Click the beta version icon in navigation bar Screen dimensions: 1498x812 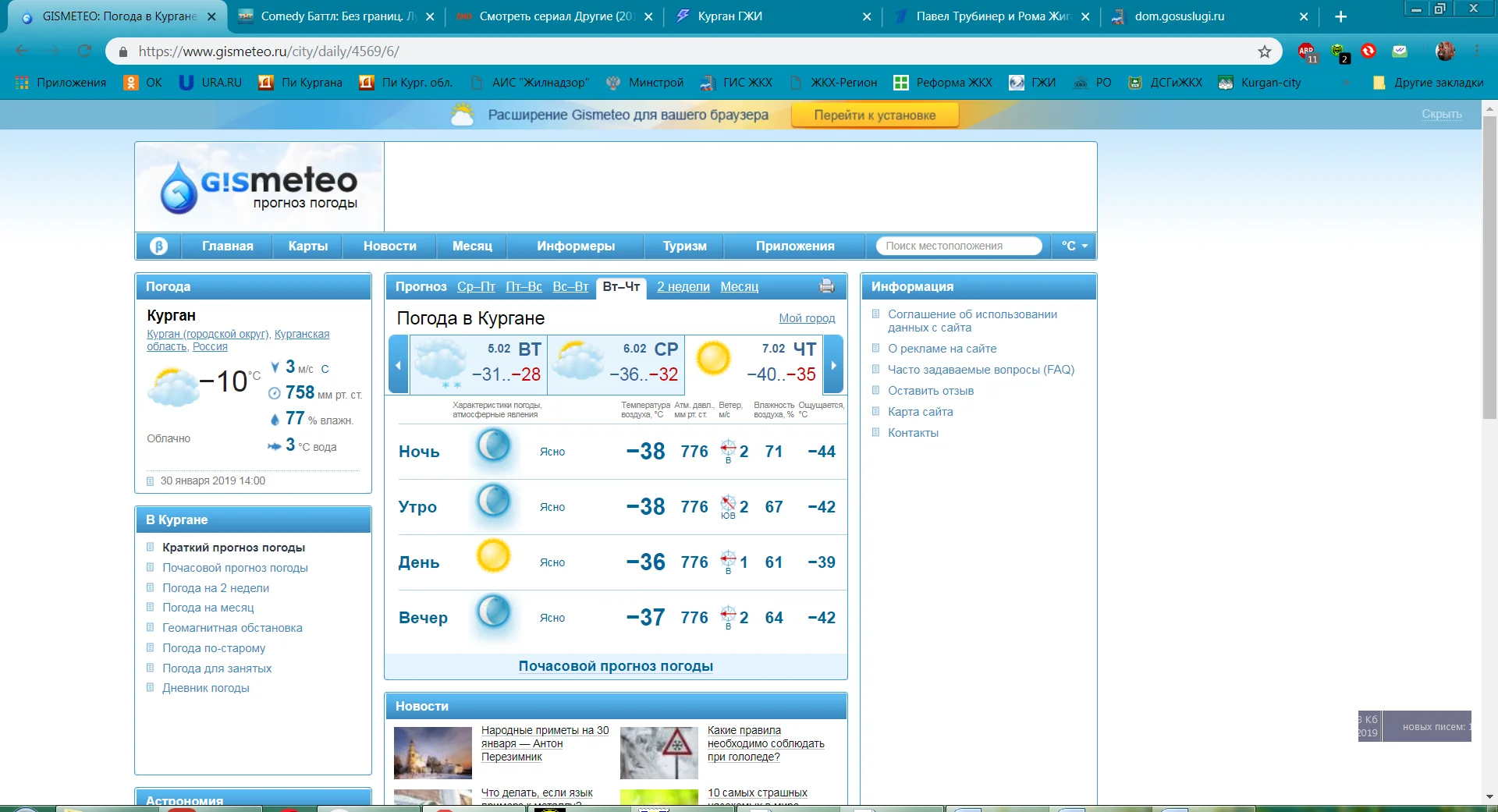[x=158, y=246]
